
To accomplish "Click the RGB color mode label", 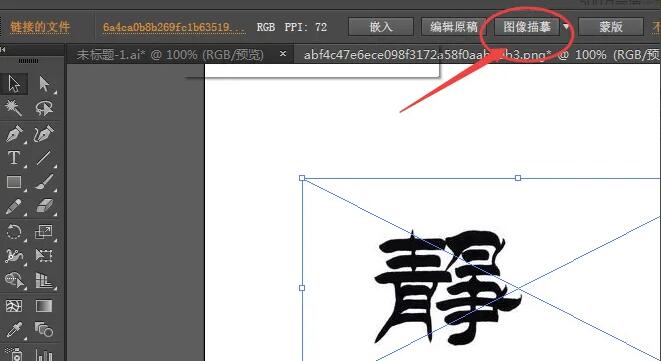I will [266, 27].
